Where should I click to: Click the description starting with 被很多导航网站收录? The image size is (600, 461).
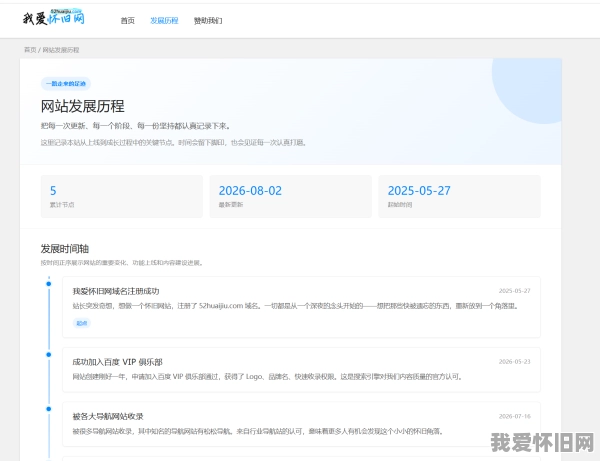coord(258,431)
